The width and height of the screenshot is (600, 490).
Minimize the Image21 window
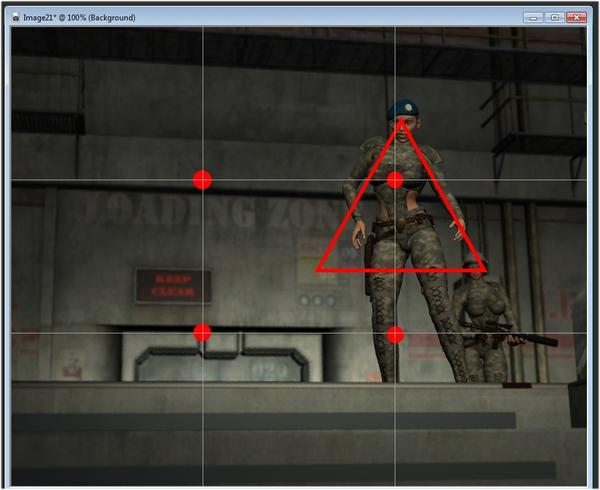pos(533,18)
